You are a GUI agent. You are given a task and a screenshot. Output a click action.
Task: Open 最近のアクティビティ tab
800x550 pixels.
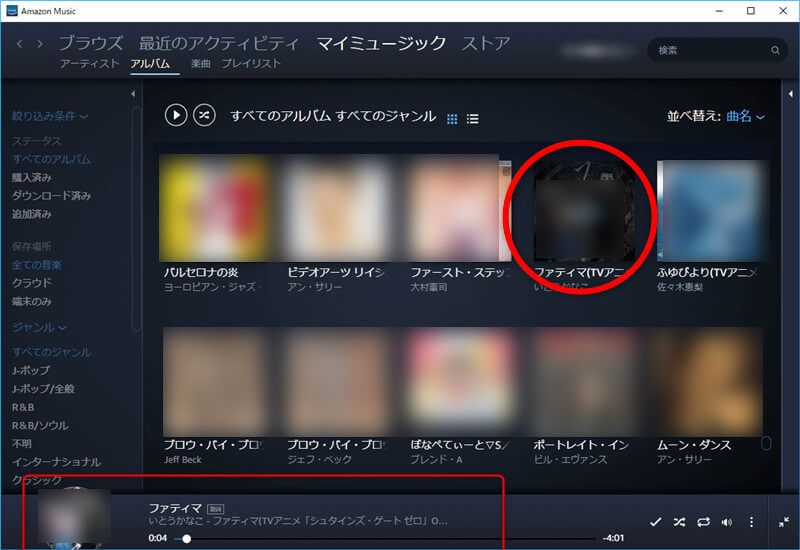coord(219,43)
